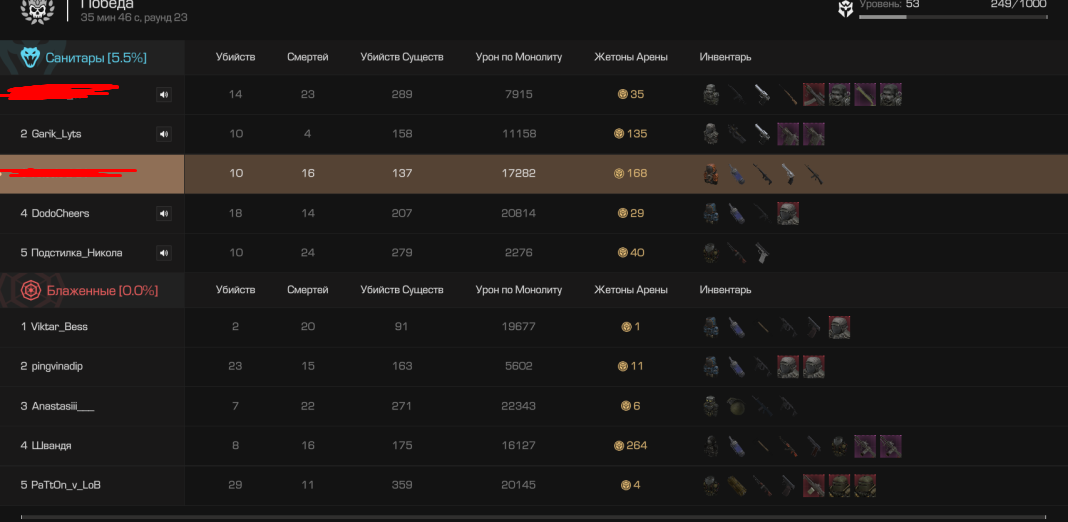1068x522 pixels.
Task: Open player PaTtOn_v_LoB row
Action: click(534, 485)
